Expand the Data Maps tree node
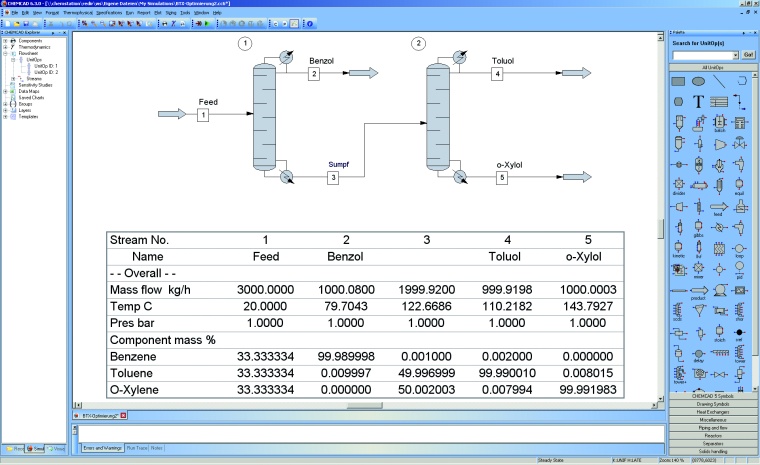The image size is (760, 465). 5,91
